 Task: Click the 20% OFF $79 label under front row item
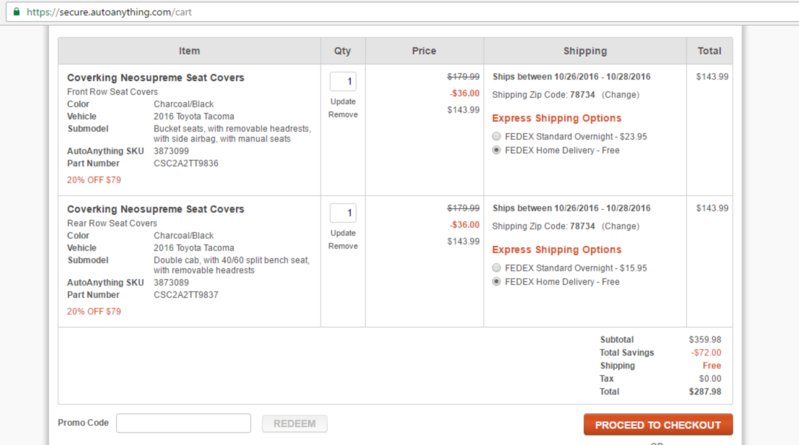coord(94,180)
